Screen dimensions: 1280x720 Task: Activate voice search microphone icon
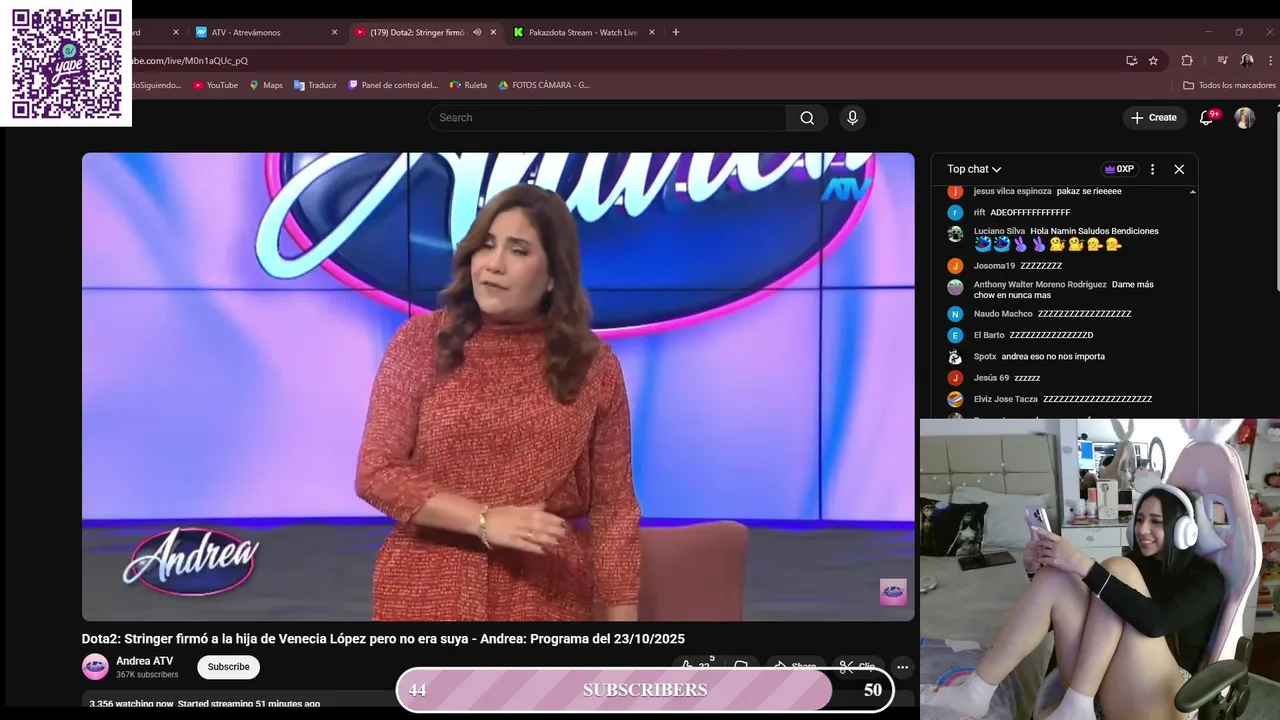pyautogui.click(x=852, y=118)
